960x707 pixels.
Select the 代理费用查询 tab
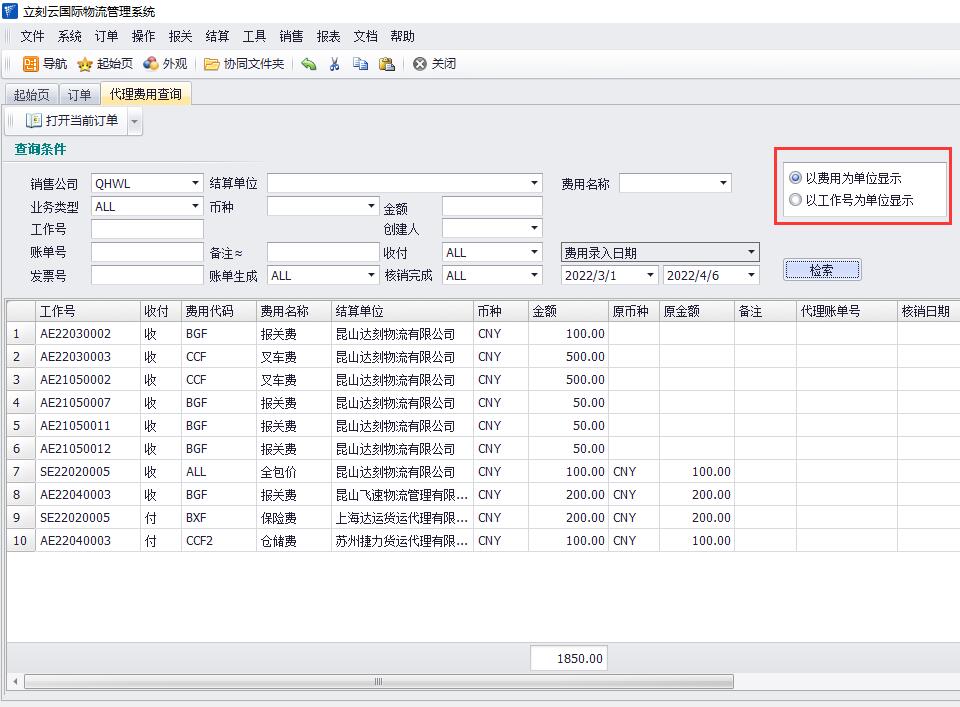pos(146,94)
